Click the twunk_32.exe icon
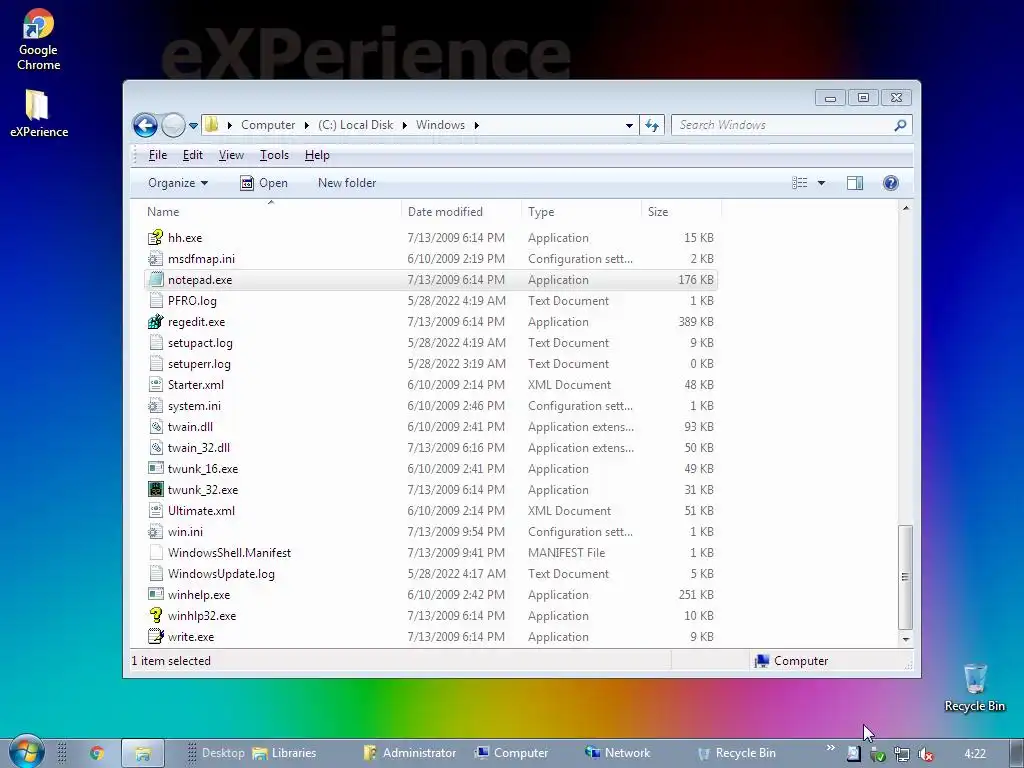The width and height of the screenshot is (1024, 768). coord(155,490)
